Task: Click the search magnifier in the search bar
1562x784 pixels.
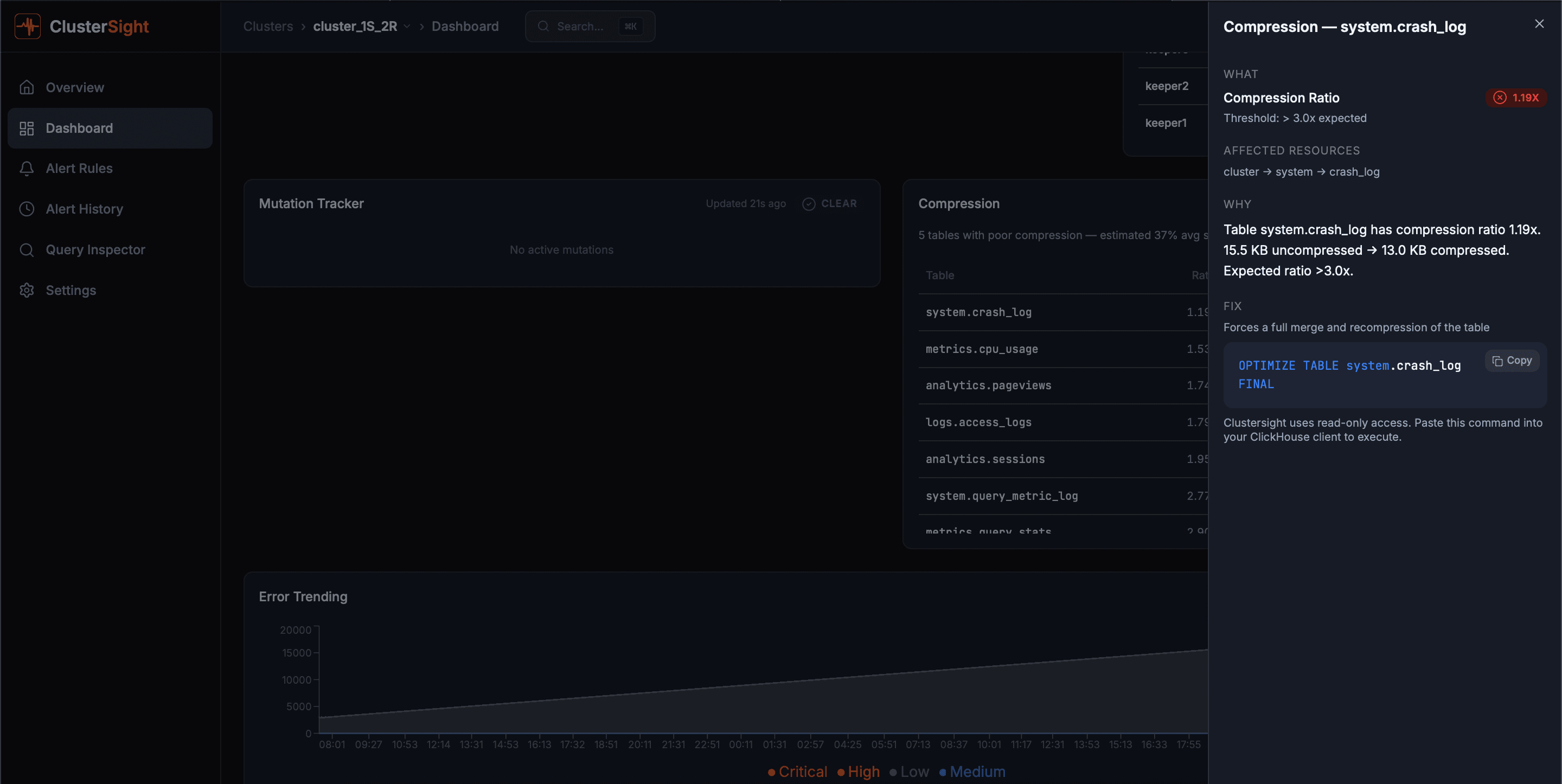Action: pos(545,26)
